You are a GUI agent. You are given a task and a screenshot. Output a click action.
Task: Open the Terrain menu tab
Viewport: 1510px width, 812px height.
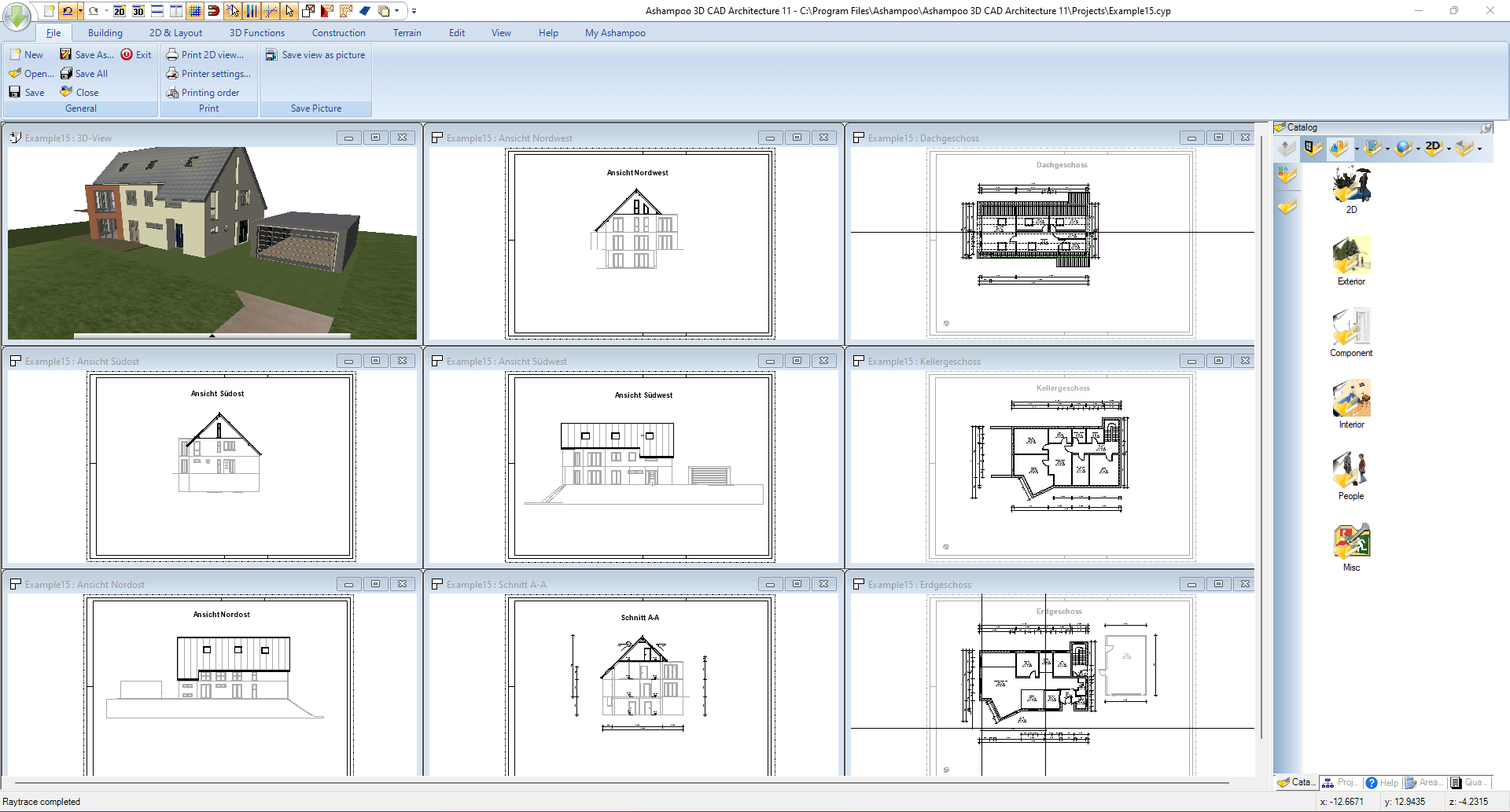(x=407, y=32)
